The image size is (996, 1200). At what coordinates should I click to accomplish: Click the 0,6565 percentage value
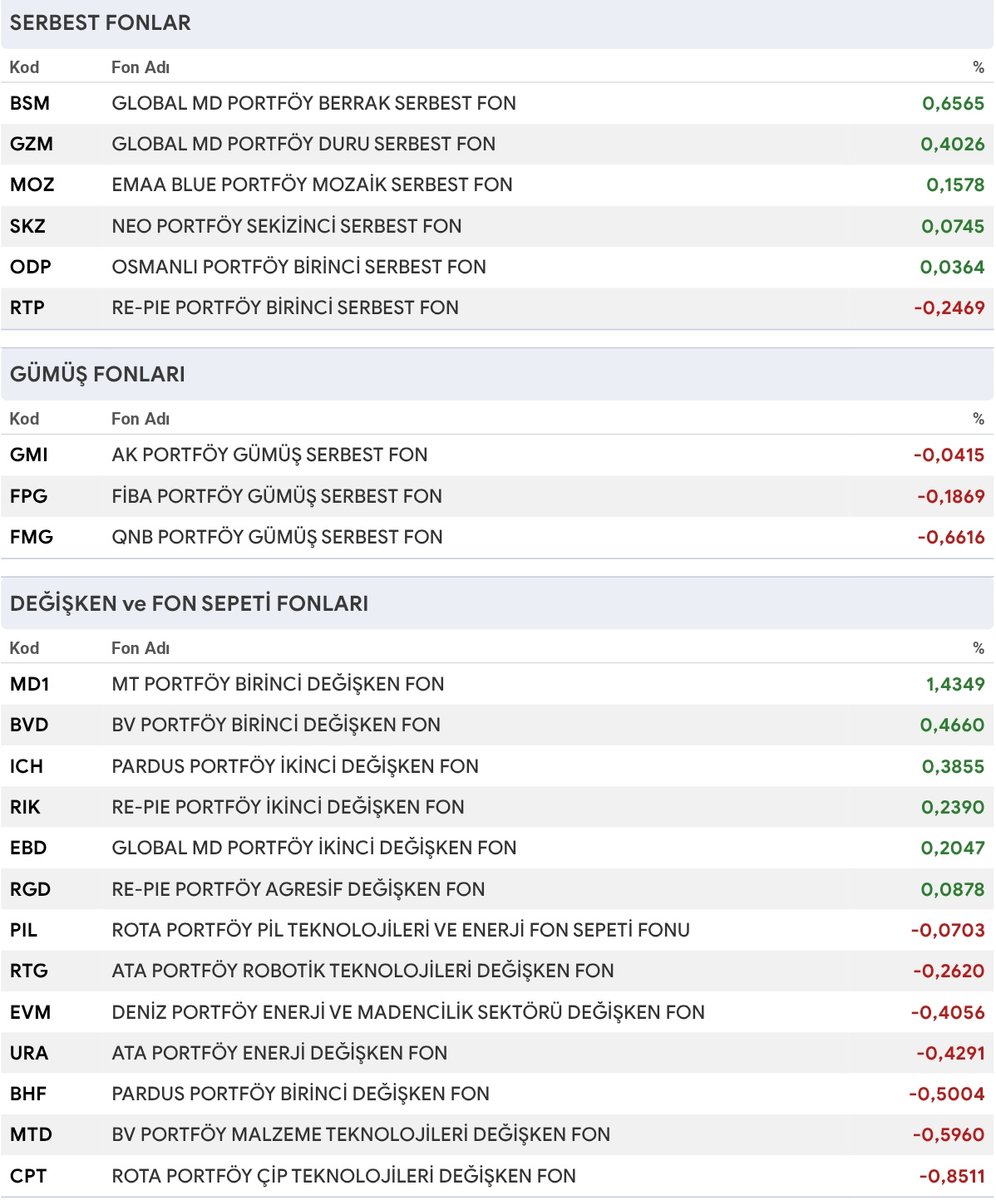[953, 103]
